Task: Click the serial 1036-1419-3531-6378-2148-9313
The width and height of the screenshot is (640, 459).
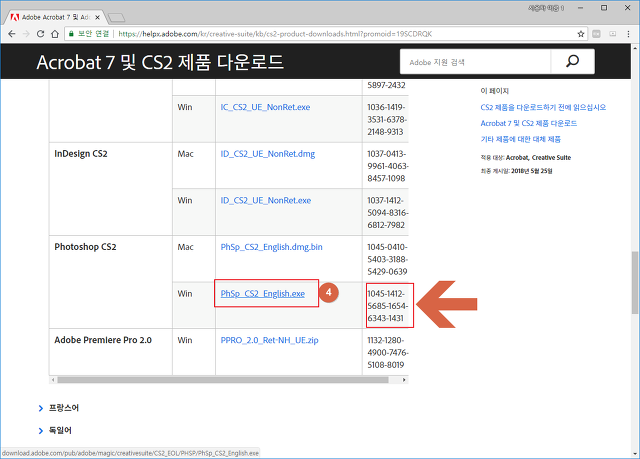Action: click(387, 120)
